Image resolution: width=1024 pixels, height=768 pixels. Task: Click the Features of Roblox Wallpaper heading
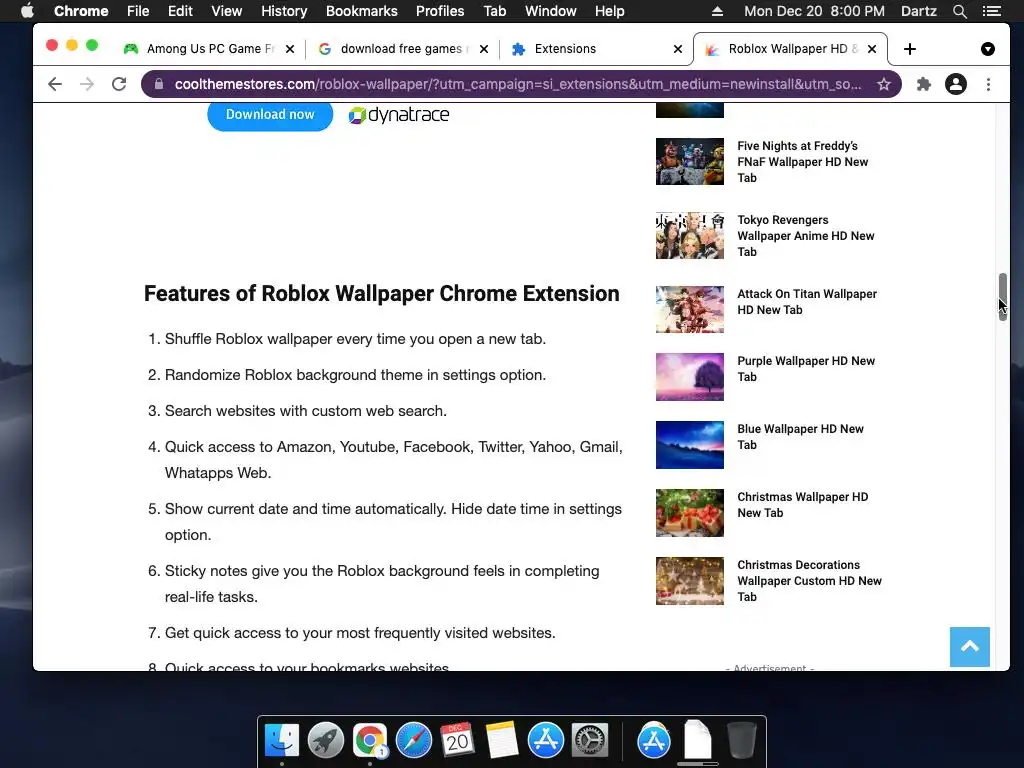tap(381, 294)
